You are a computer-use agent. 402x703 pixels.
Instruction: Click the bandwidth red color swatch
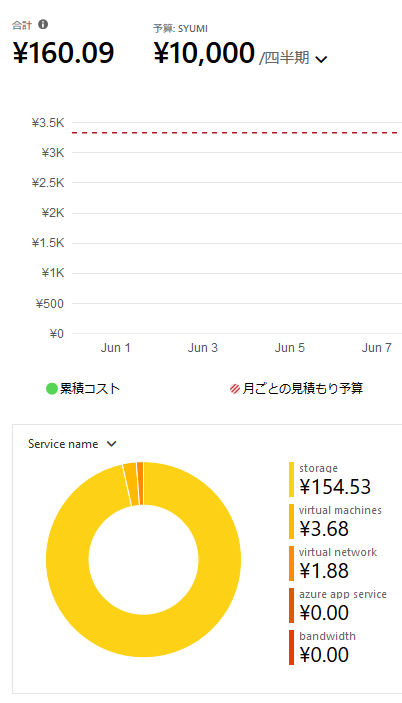[x=291, y=648]
